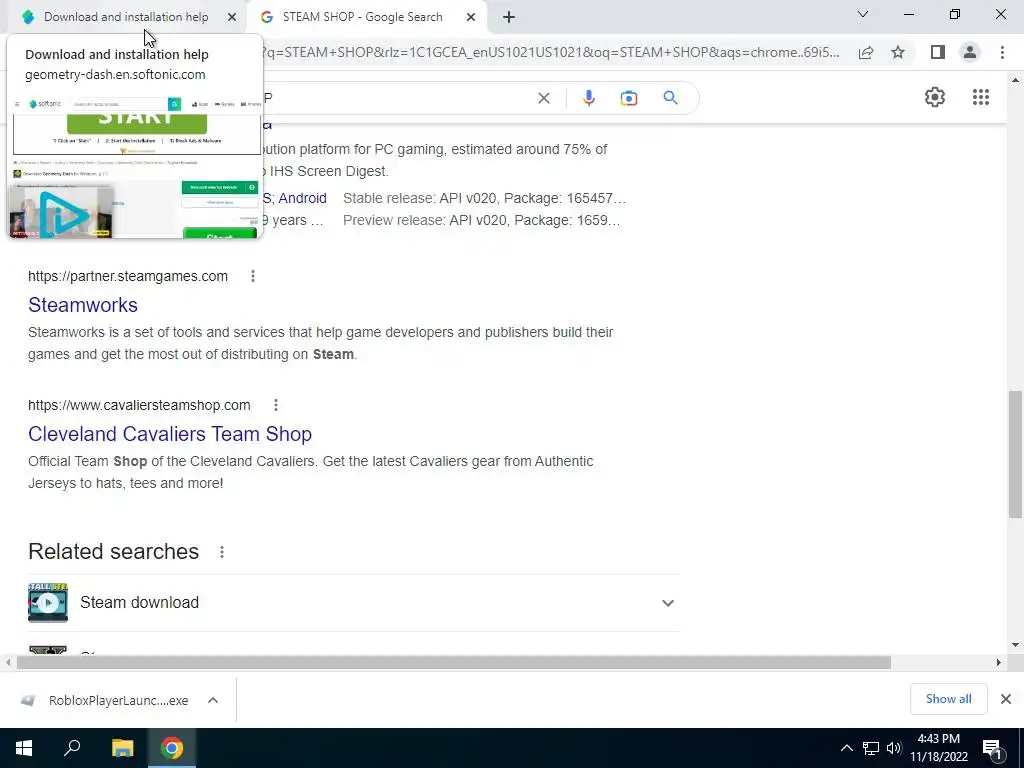Viewport: 1024px width, 768px height.
Task: Open the Steamworks result link
Action: 83,305
